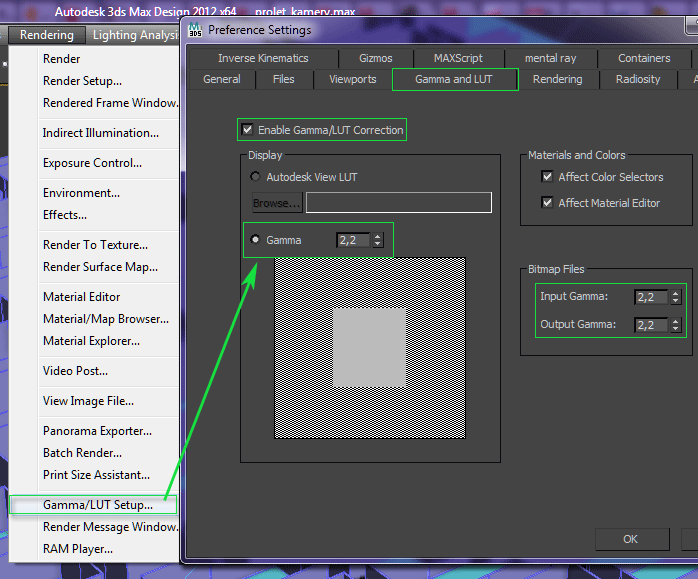698x579 pixels.
Task: Click the LUT file path field
Action: 399,202
